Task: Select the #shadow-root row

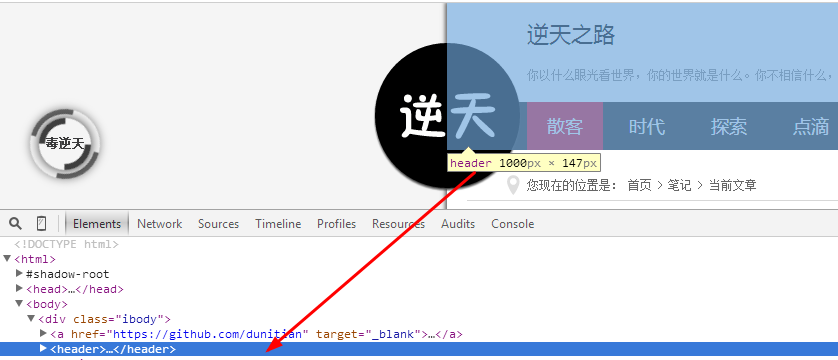Action: tap(68, 274)
